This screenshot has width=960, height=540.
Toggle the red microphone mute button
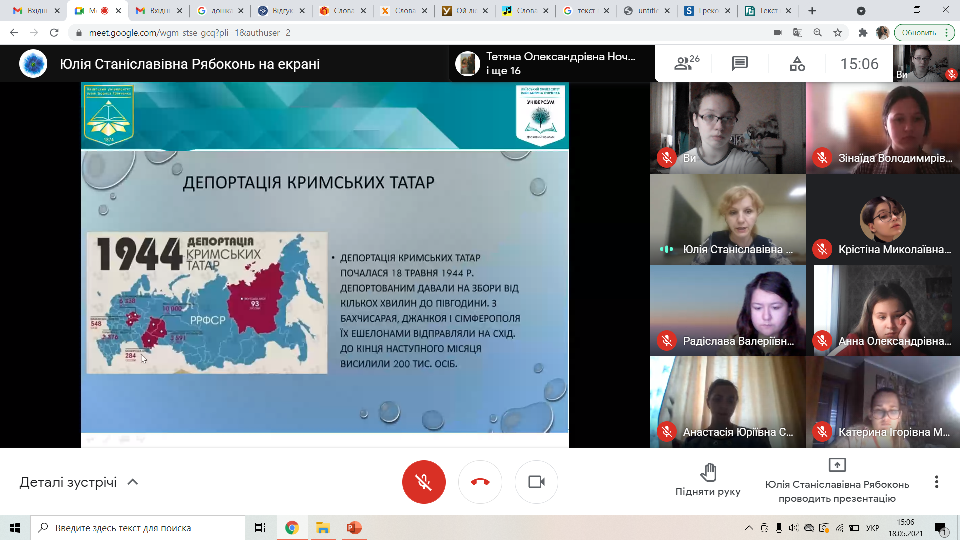(x=424, y=482)
